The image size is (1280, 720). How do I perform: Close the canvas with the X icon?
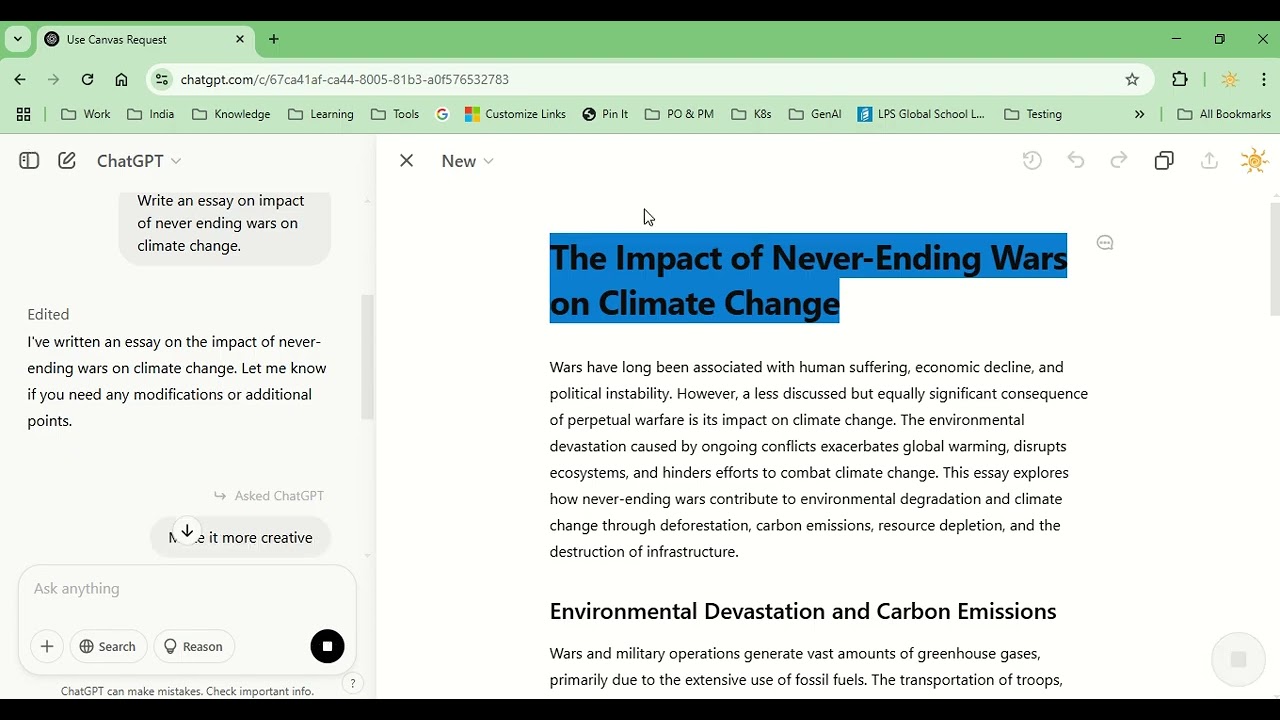click(x=406, y=160)
